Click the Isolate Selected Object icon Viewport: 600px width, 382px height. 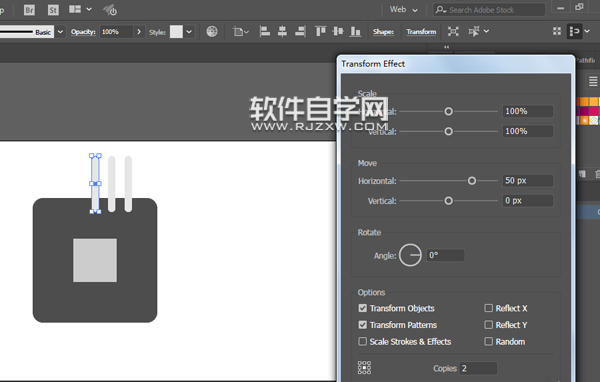(x=453, y=31)
